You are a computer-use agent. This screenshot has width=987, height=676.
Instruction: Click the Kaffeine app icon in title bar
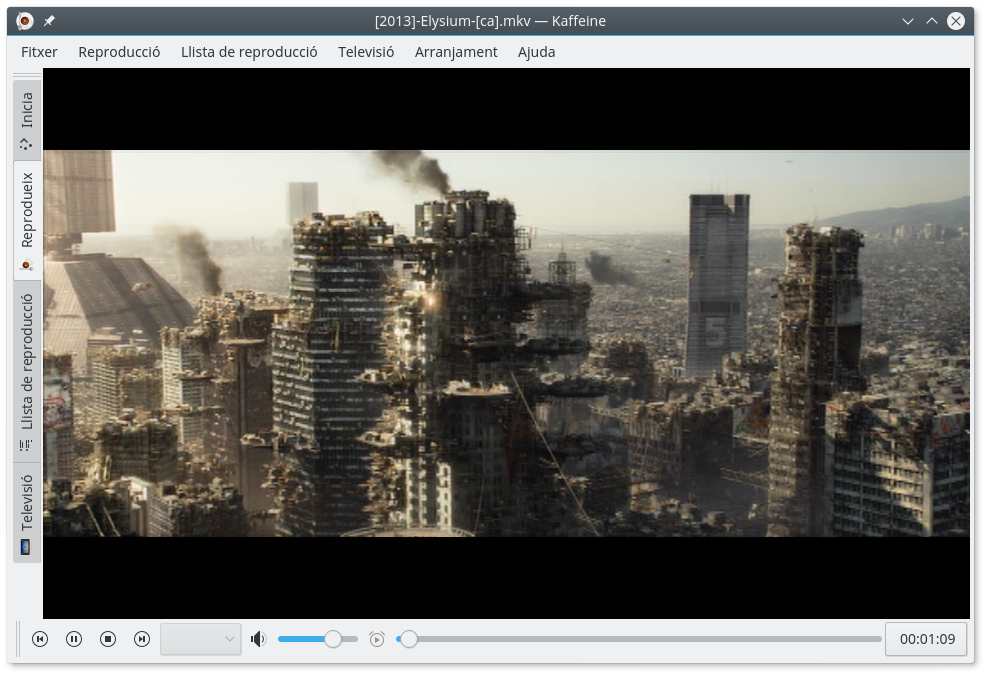pyautogui.click(x=25, y=21)
